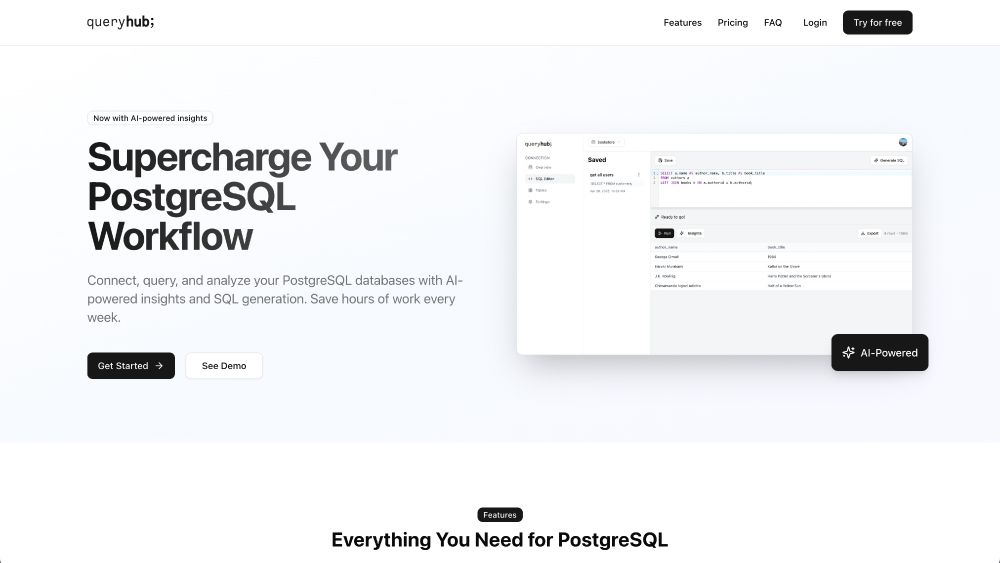Click the 'Now with AI-powered insights' badge
Viewport: 1000px width, 563px height.
click(x=150, y=118)
